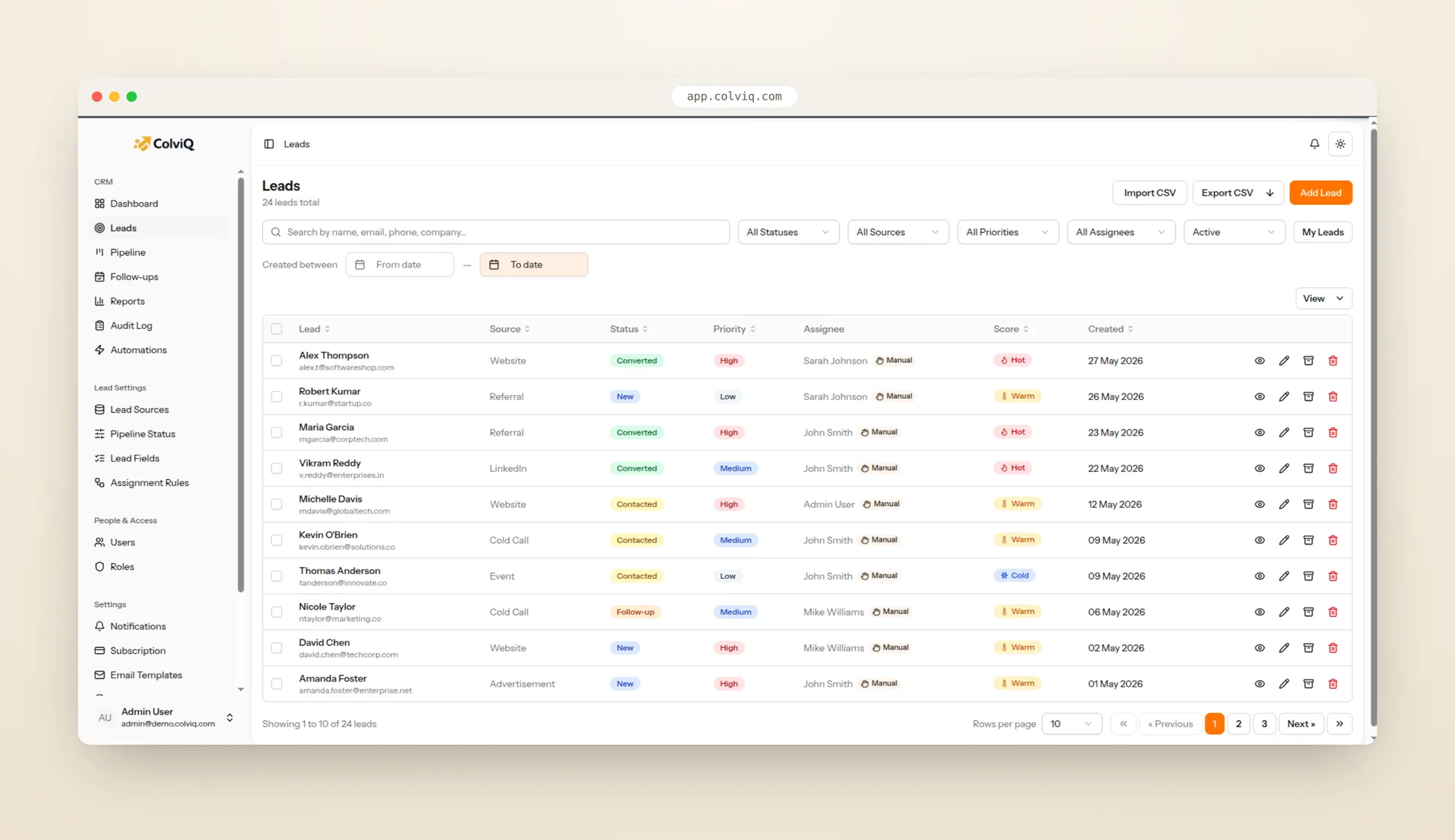Open the To date picker field

tap(533, 265)
